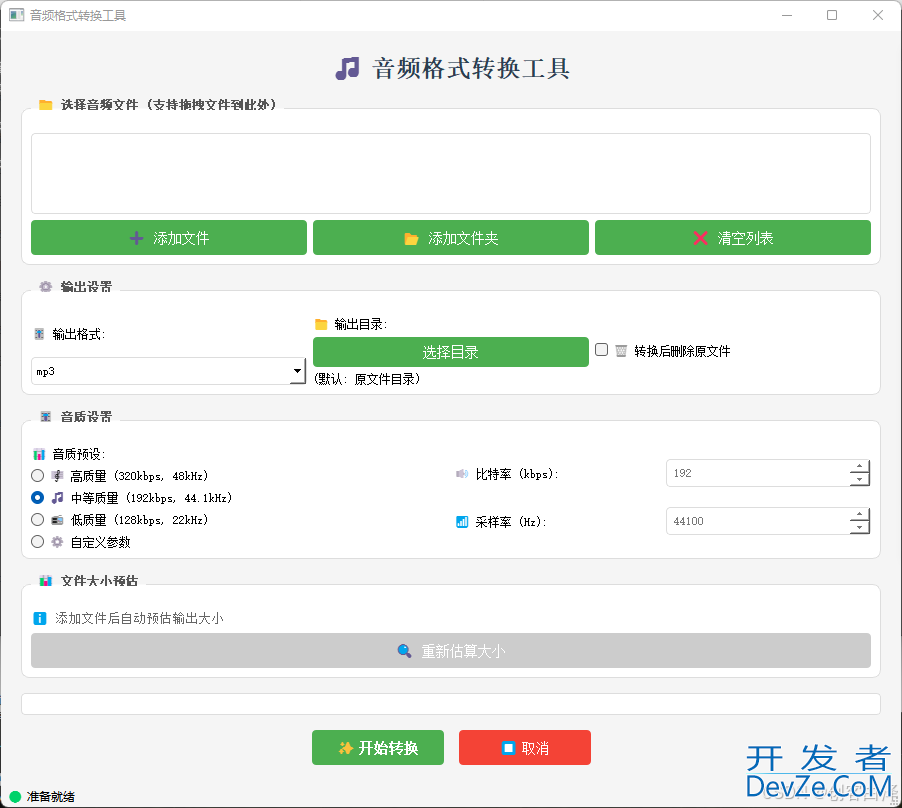Click the gear icon beside 输出设置
Image resolution: width=902 pixels, height=808 pixels.
pyautogui.click(x=45, y=286)
